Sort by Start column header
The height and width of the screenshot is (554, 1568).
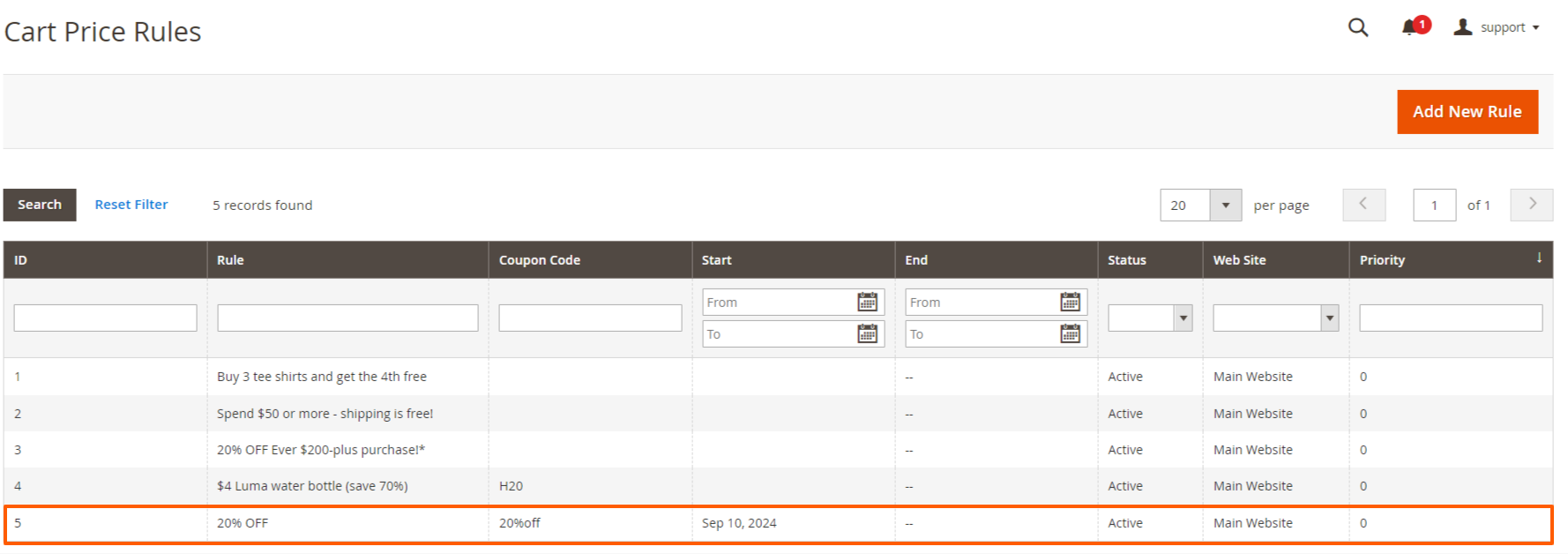click(x=793, y=260)
